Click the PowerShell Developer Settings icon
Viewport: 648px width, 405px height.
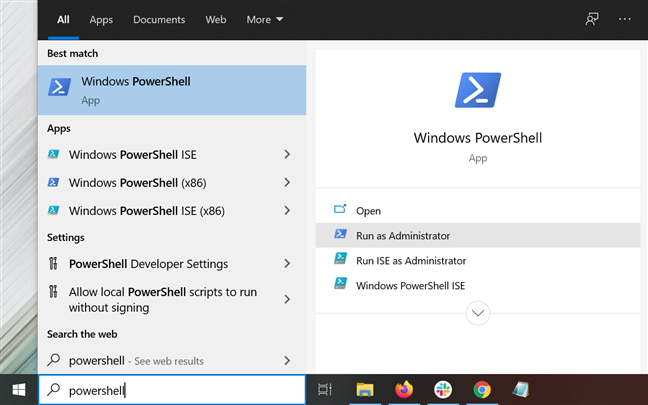point(53,263)
